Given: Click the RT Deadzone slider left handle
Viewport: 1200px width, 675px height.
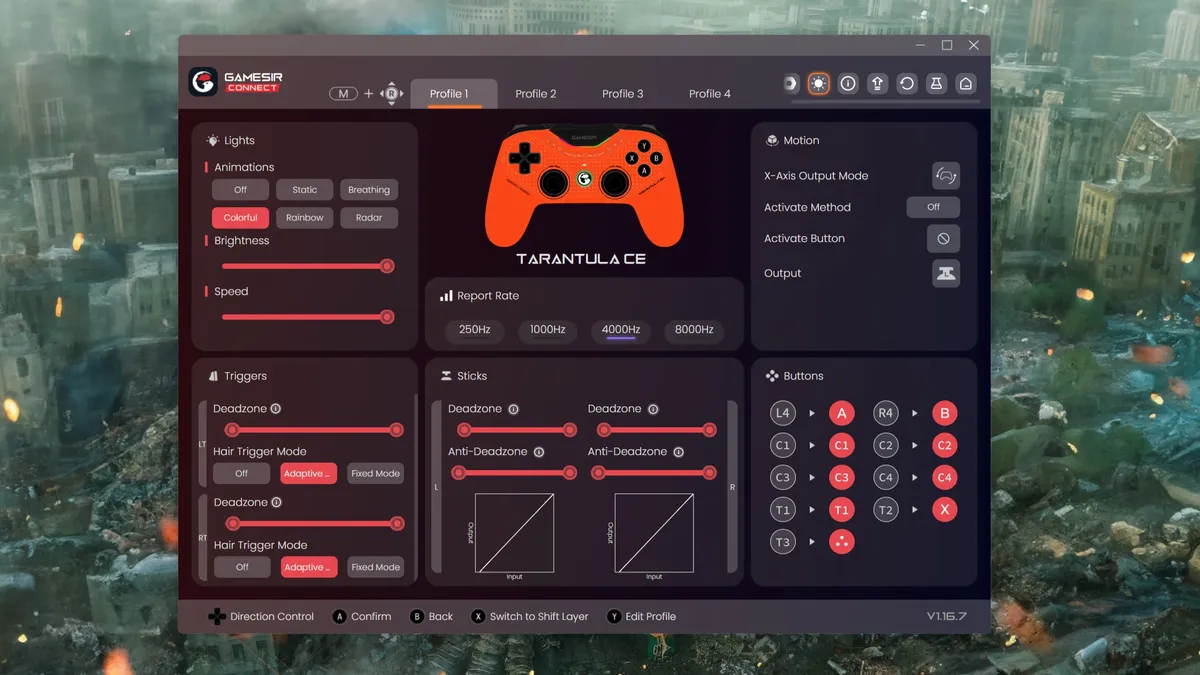Looking at the screenshot, I should (232, 523).
